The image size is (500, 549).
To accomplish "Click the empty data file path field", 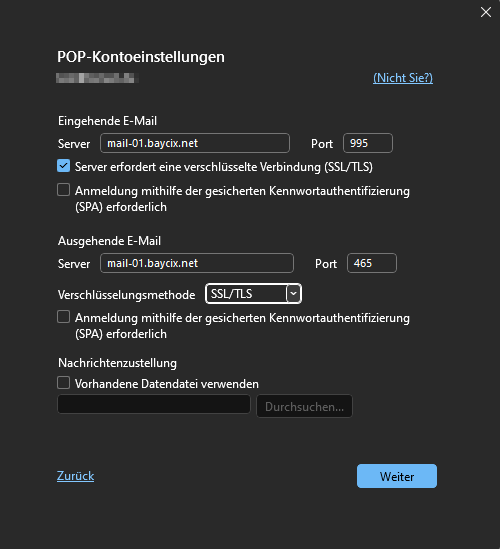I will [x=154, y=404].
